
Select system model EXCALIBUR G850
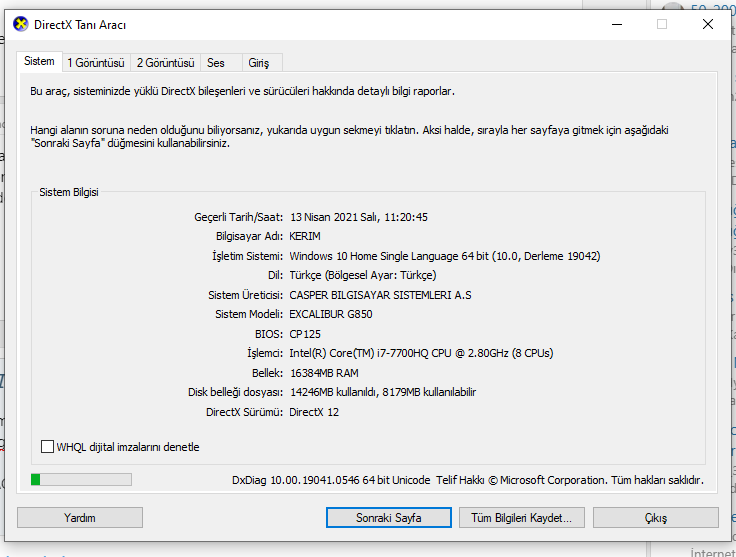point(331,314)
